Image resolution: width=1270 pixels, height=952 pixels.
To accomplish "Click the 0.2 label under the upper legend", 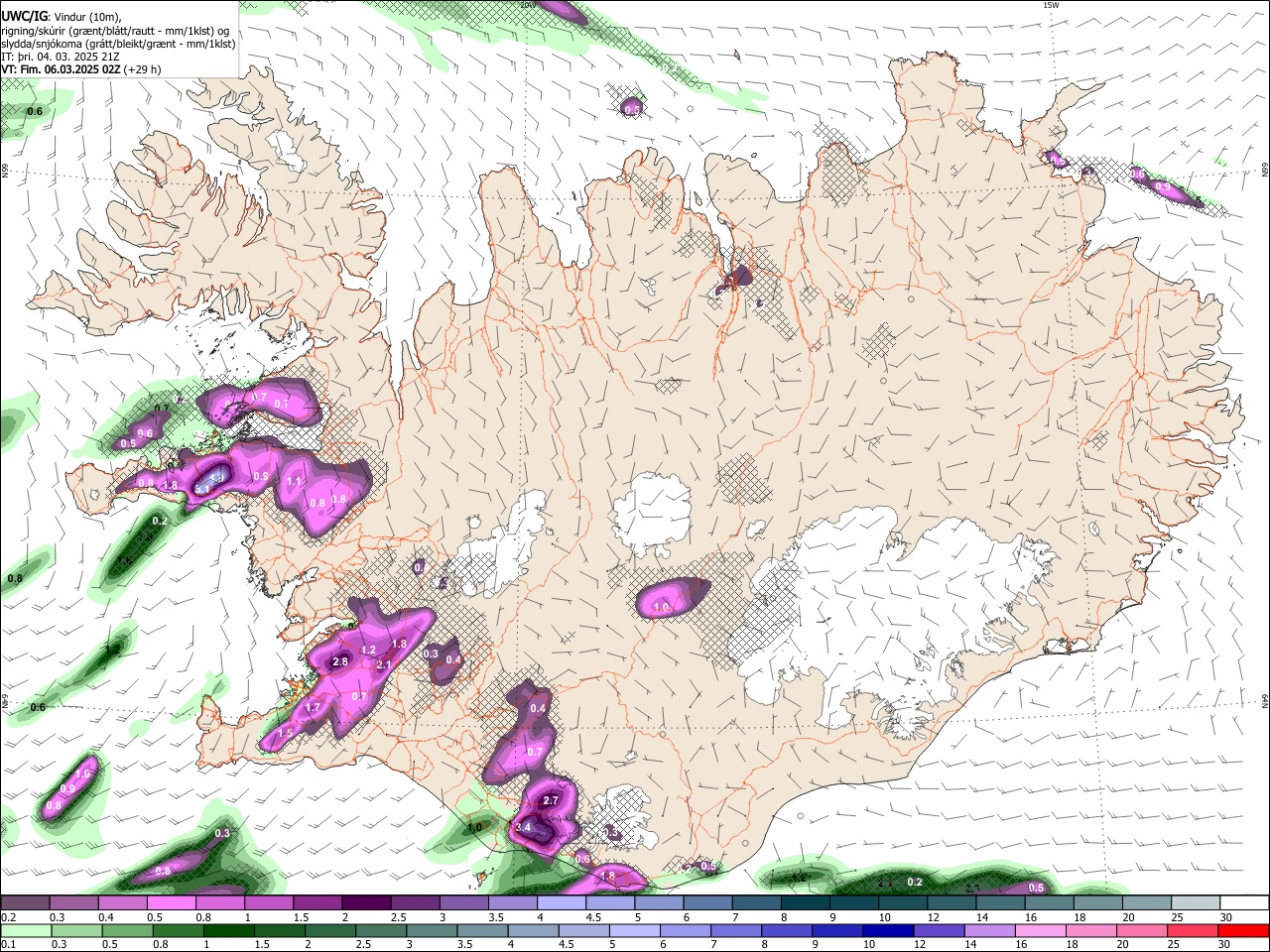I will (x=8, y=917).
